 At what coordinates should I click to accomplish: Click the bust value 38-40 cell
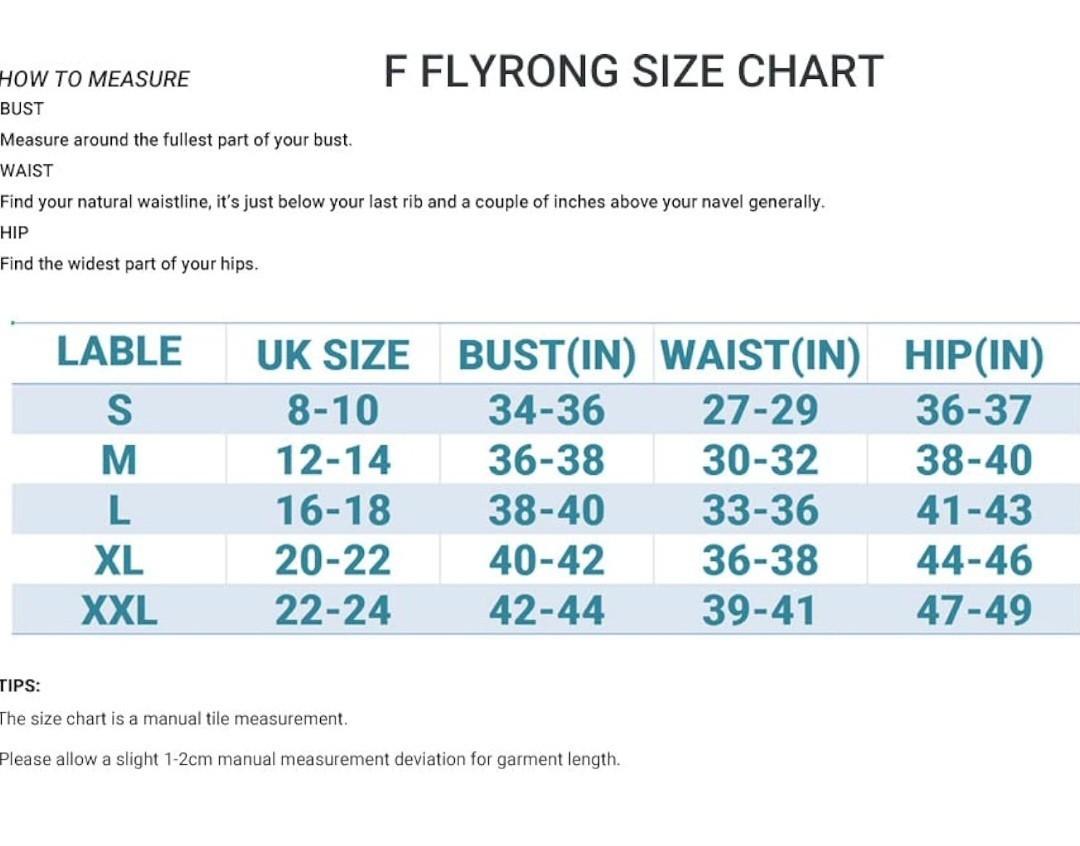pos(547,510)
